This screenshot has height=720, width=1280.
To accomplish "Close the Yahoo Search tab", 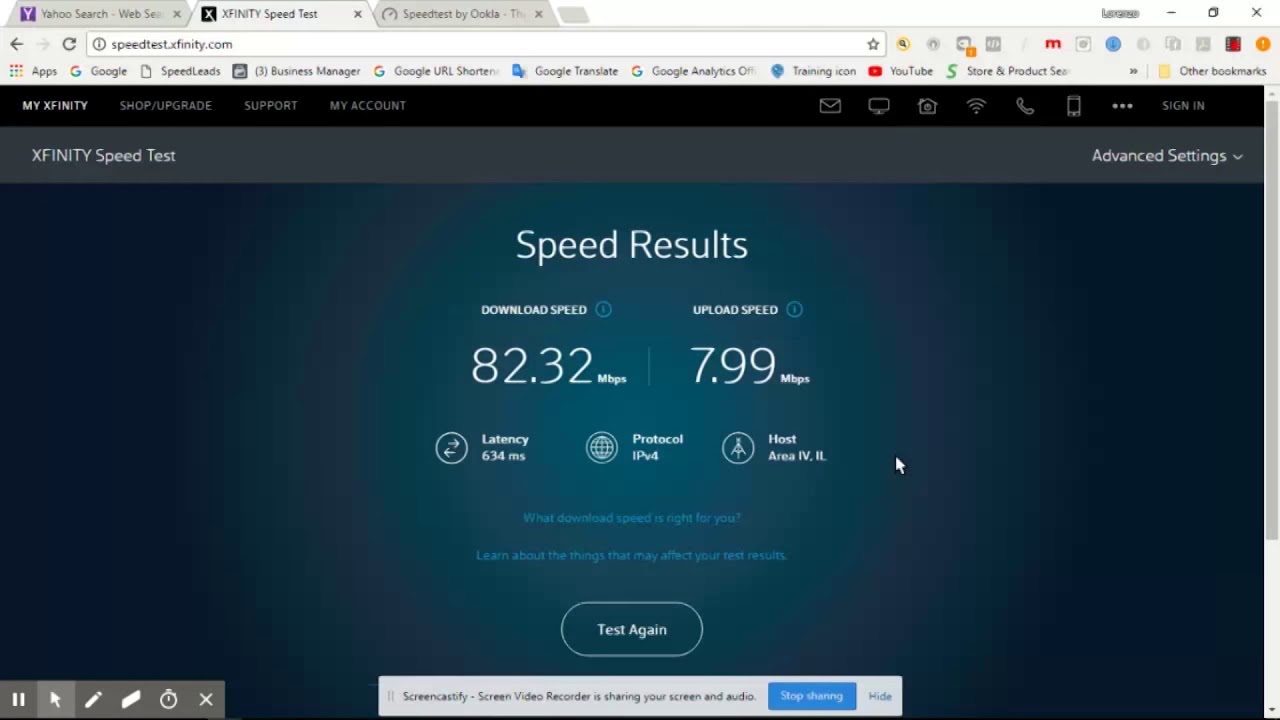I will (x=177, y=14).
